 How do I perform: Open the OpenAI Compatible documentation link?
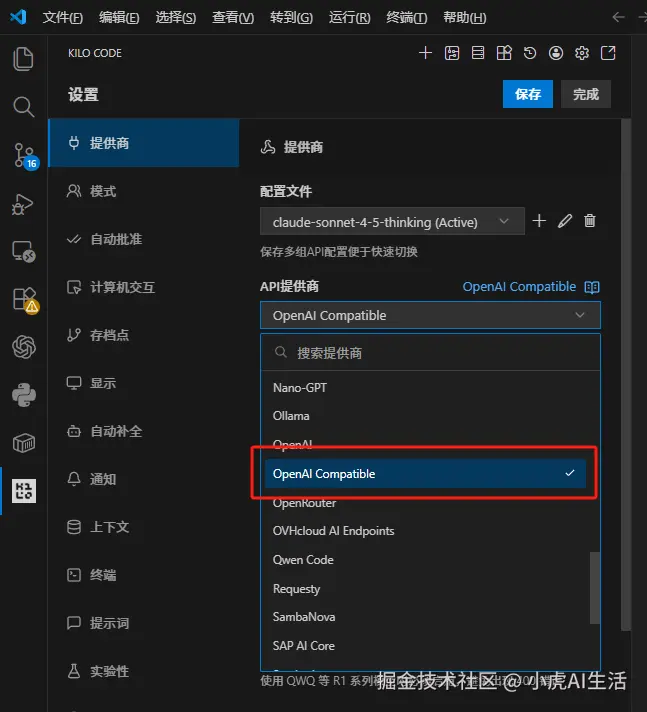519,287
